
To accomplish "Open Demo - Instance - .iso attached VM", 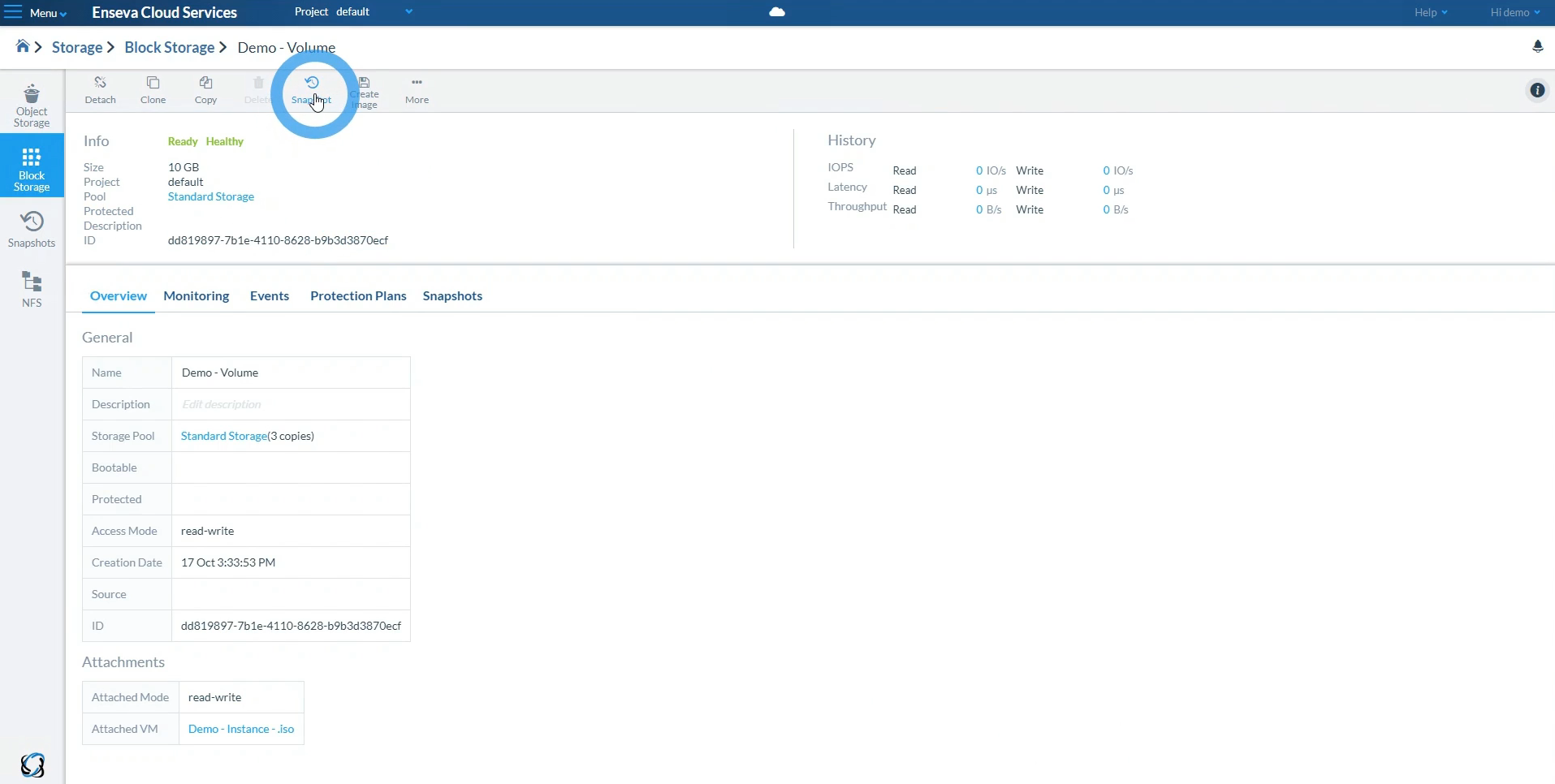I will coord(241,729).
